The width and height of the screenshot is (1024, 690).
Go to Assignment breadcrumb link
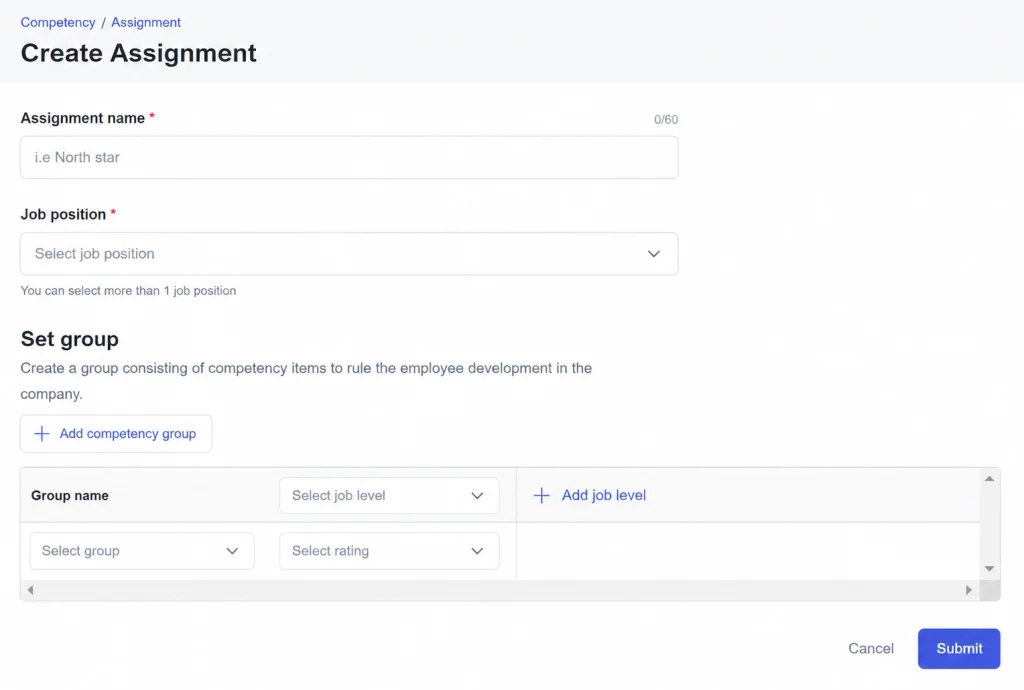pyautogui.click(x=146, y=22)
